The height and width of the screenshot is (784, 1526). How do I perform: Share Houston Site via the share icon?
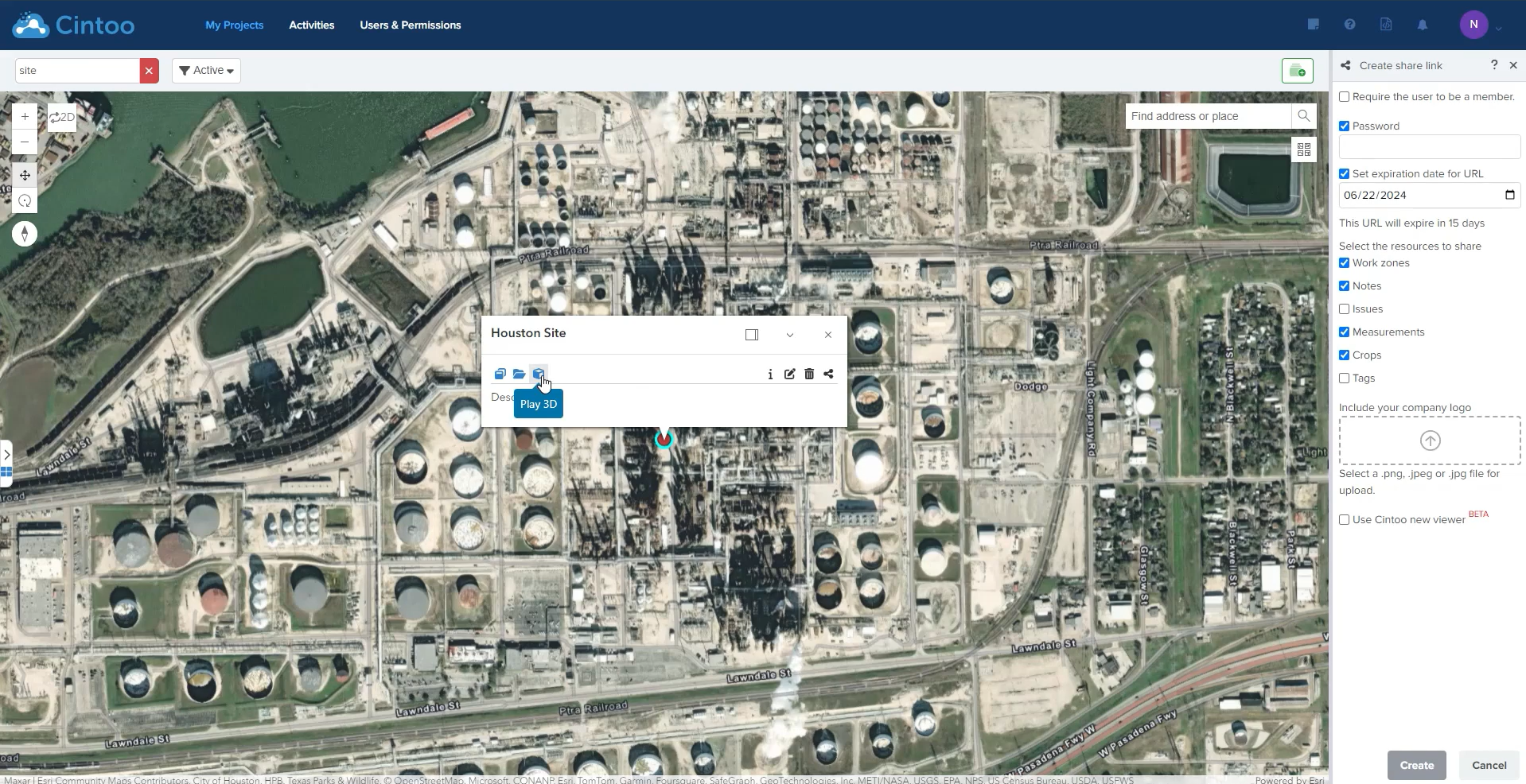pos(828,374)
